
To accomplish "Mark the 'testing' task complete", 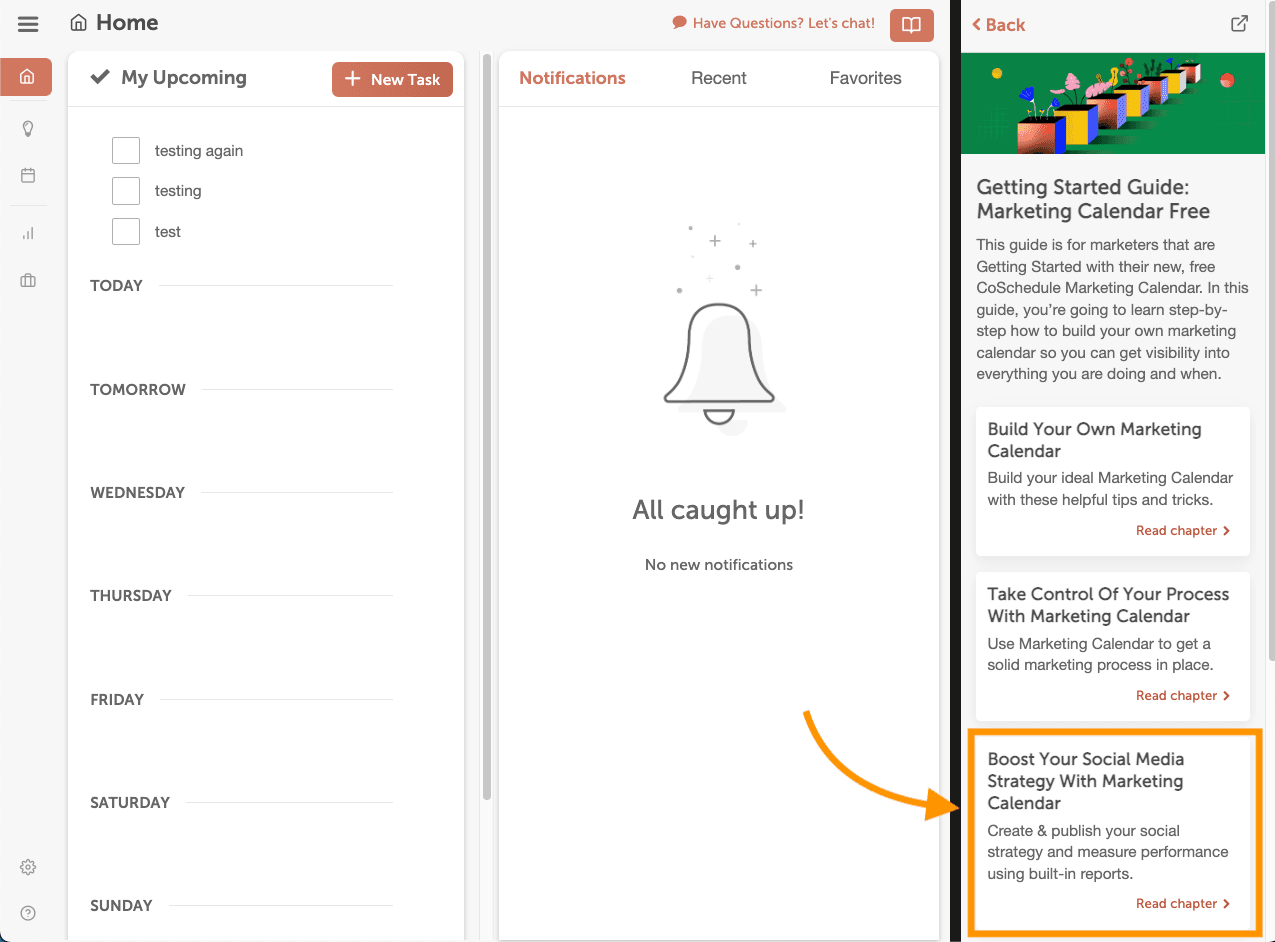I will pyautogui.click(x=126, y=191).
